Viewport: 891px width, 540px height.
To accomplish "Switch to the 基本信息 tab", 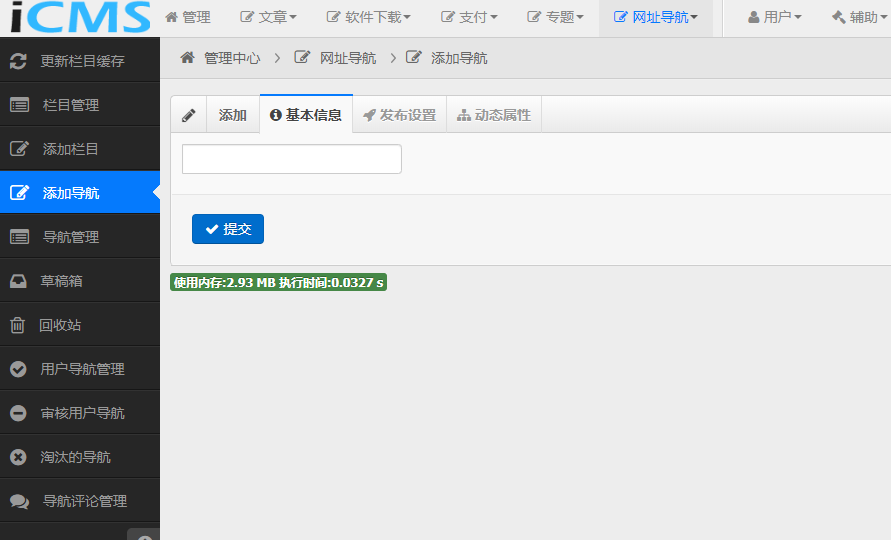I will [306, 114].
